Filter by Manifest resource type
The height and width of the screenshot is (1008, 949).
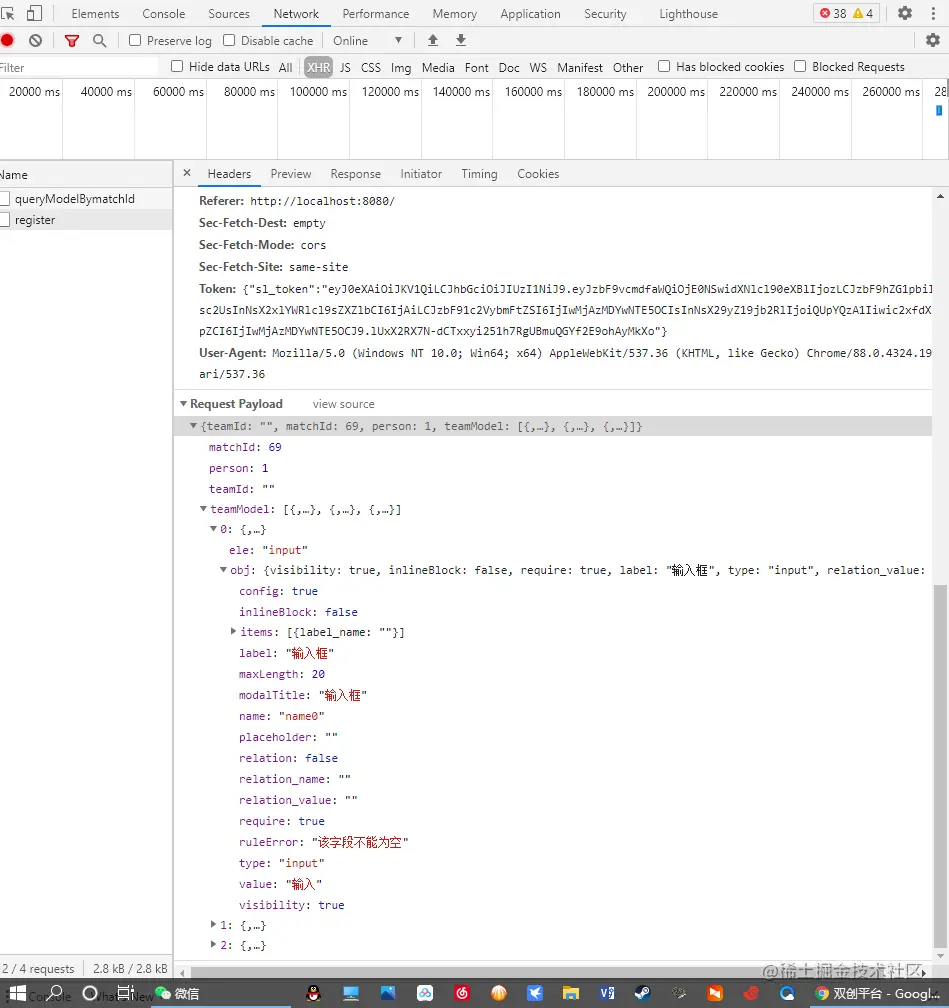tap(580, 68)
